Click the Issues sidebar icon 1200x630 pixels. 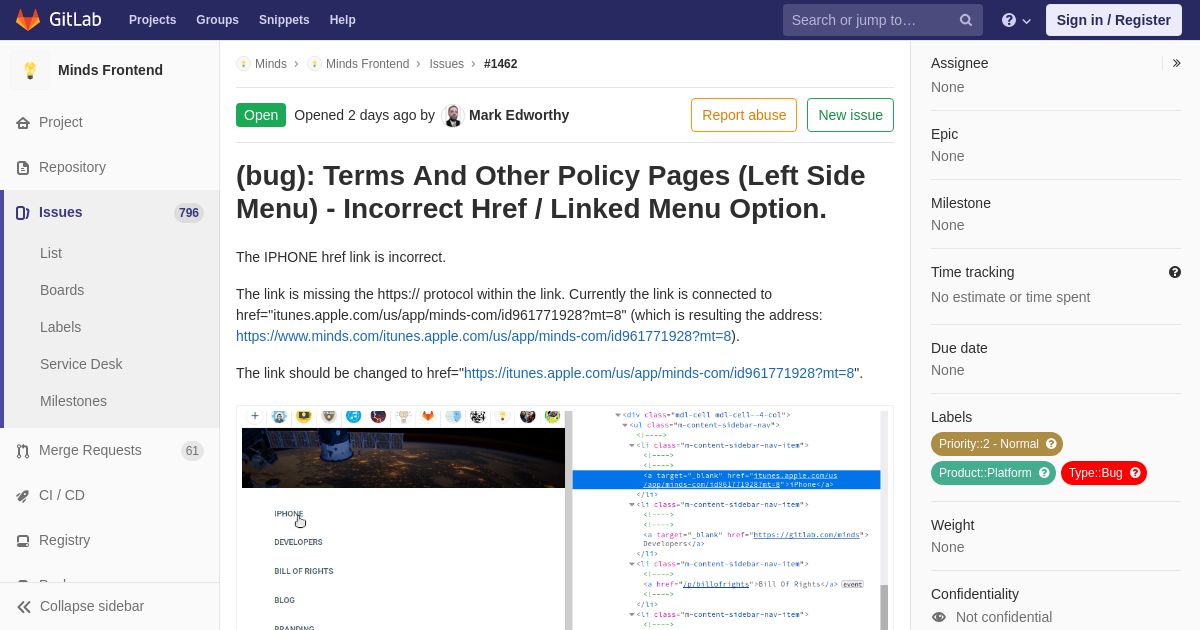tap(23, 213)
